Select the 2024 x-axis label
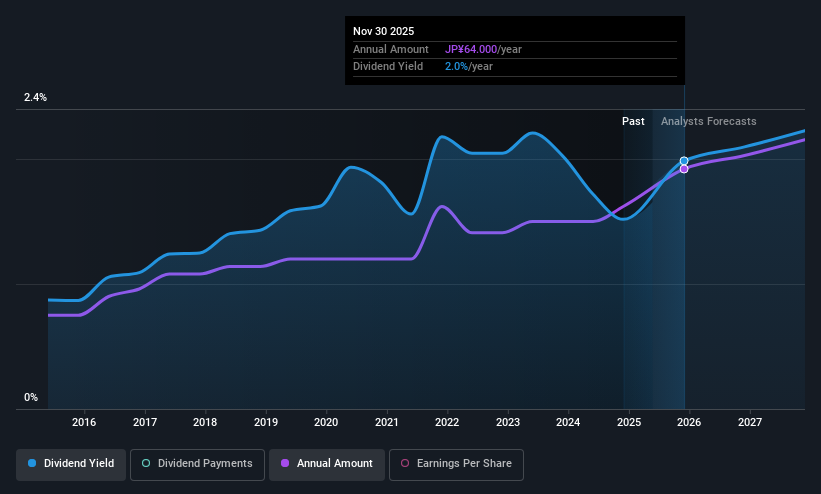This screenshot has height=494, width=821. (x=568, y=422)
